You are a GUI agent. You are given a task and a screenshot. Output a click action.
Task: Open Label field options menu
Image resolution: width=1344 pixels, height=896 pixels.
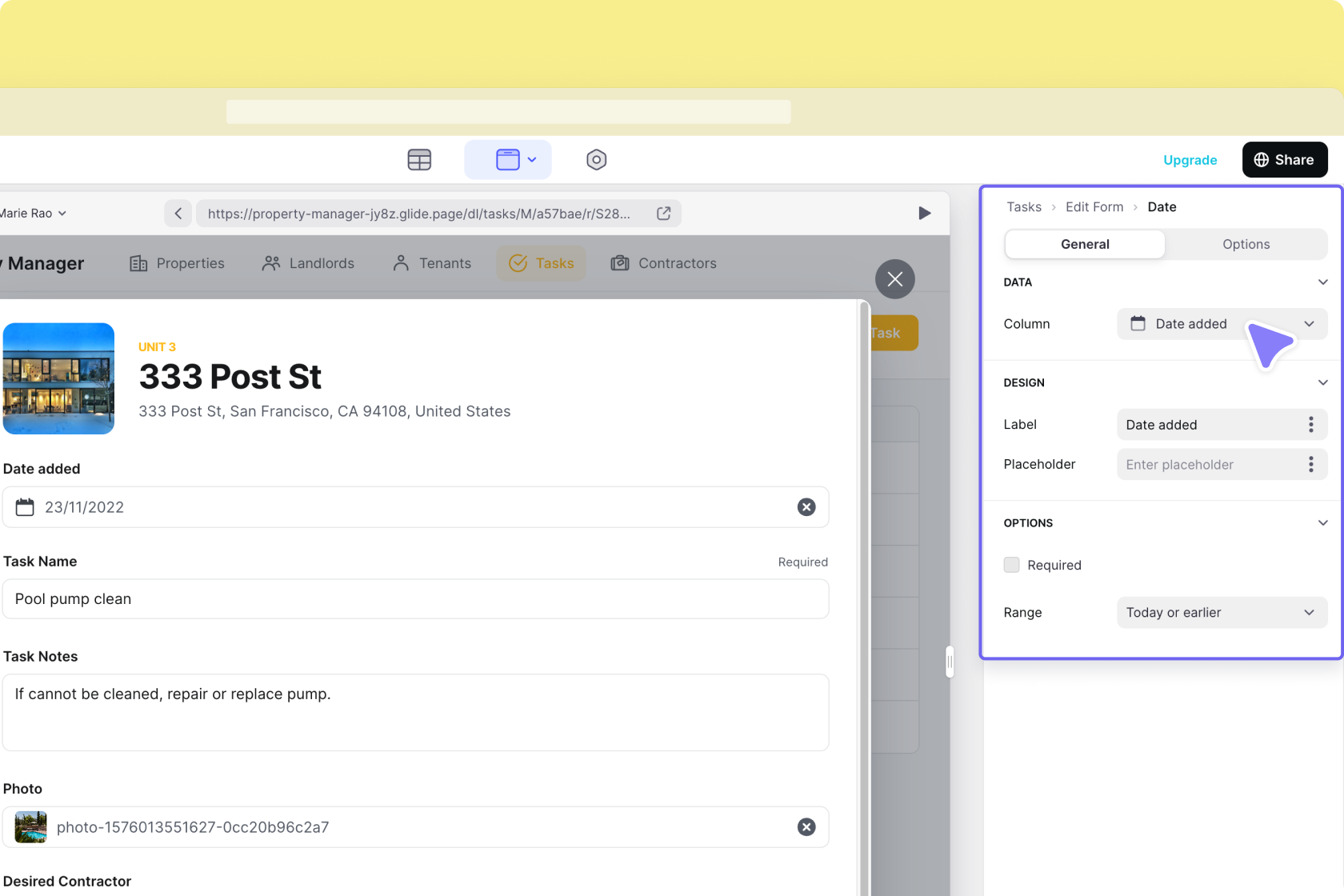1310,425
